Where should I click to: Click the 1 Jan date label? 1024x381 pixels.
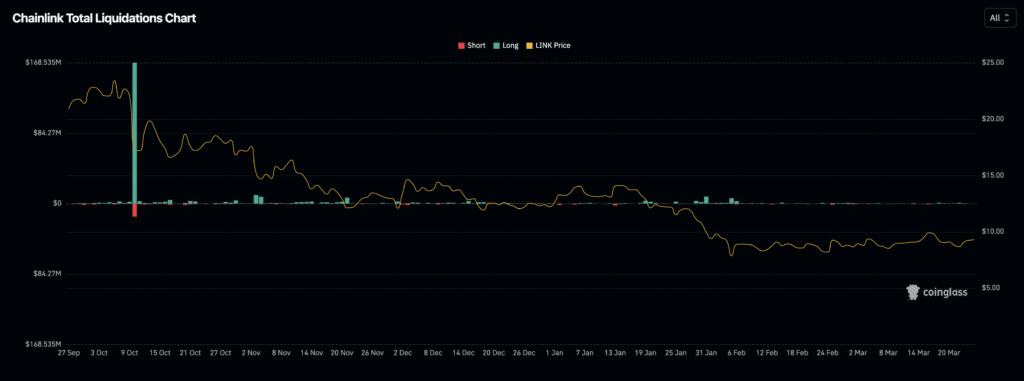click(x=554, y=353)
